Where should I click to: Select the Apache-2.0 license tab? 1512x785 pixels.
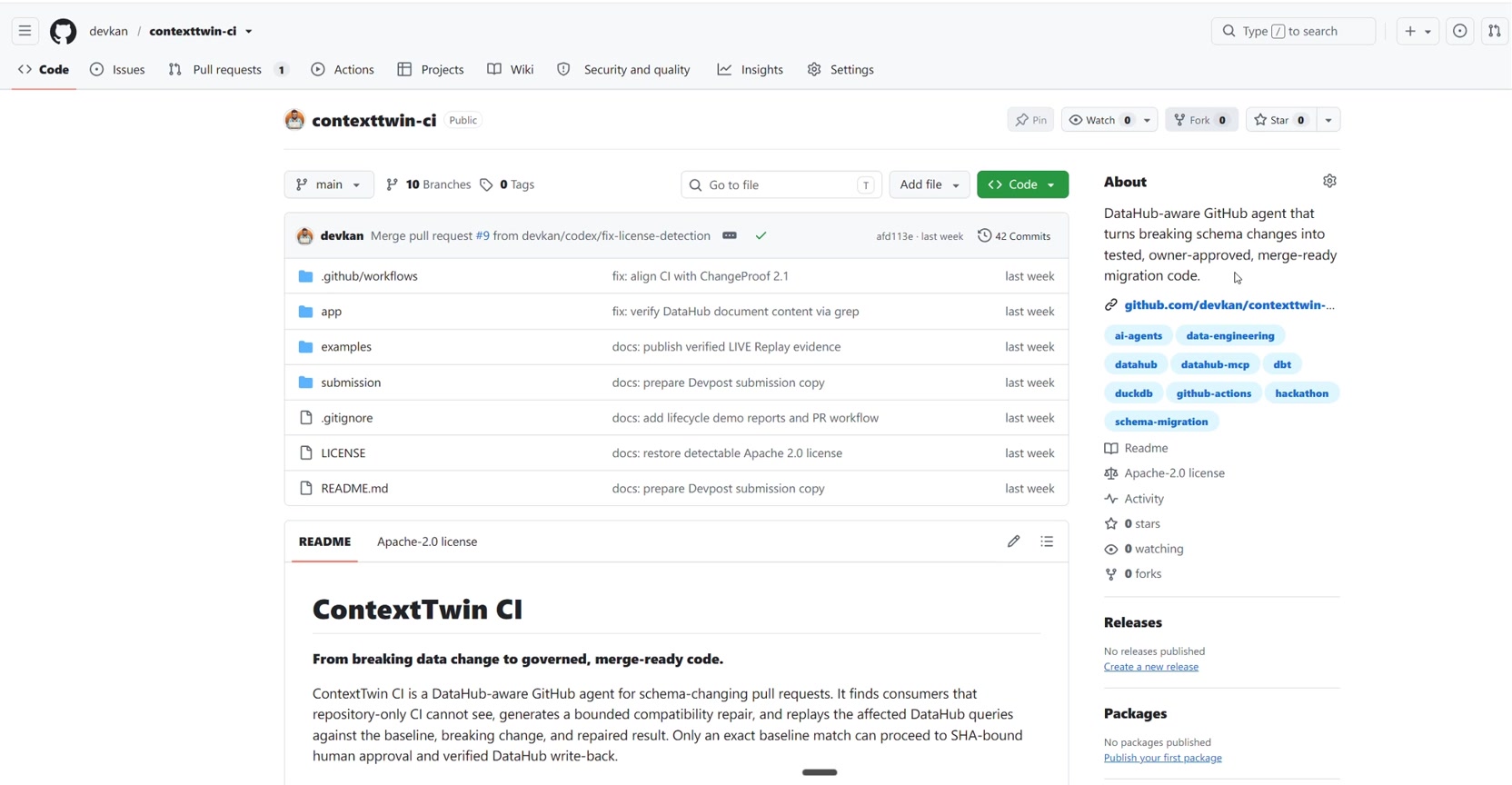point(427,542)
